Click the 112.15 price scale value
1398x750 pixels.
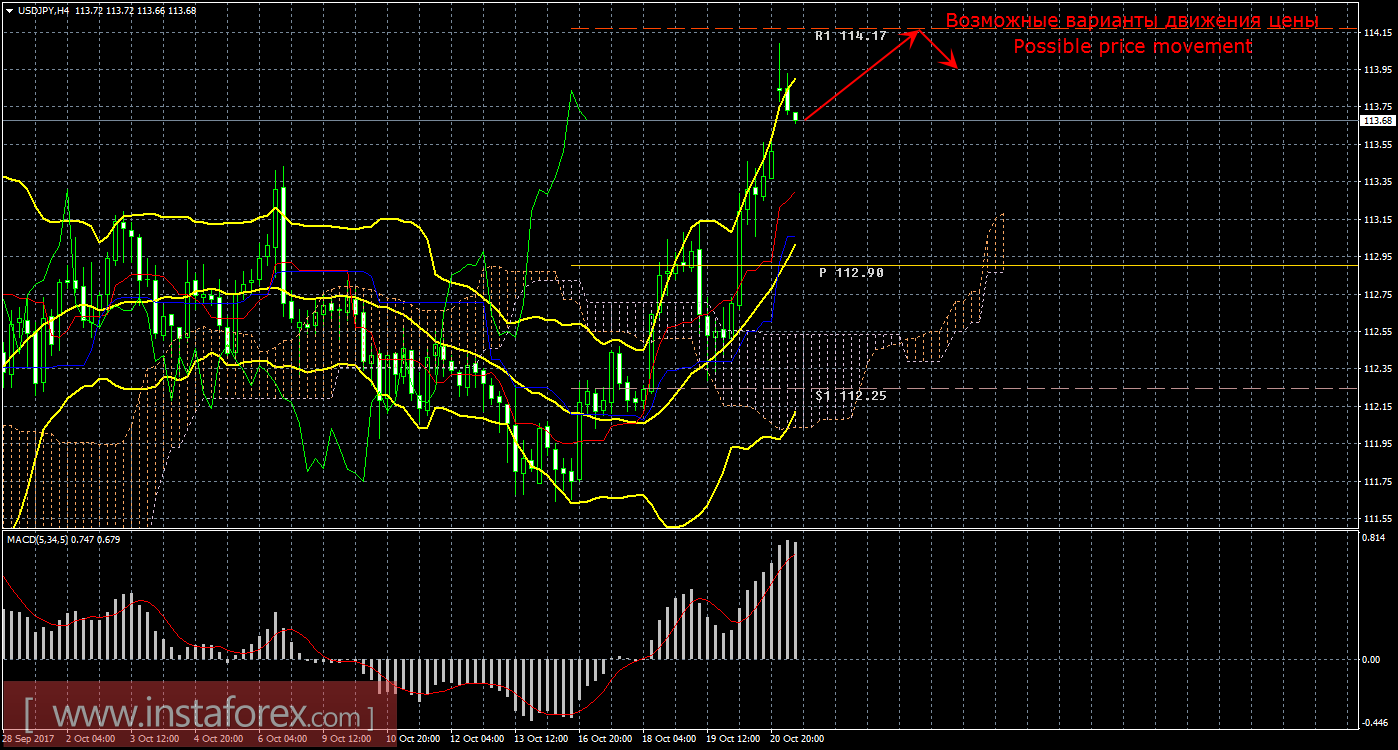pos(1378,407)
